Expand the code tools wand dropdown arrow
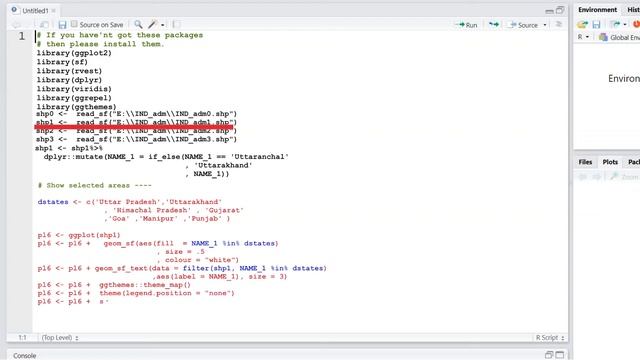 [x=162, y=25]
